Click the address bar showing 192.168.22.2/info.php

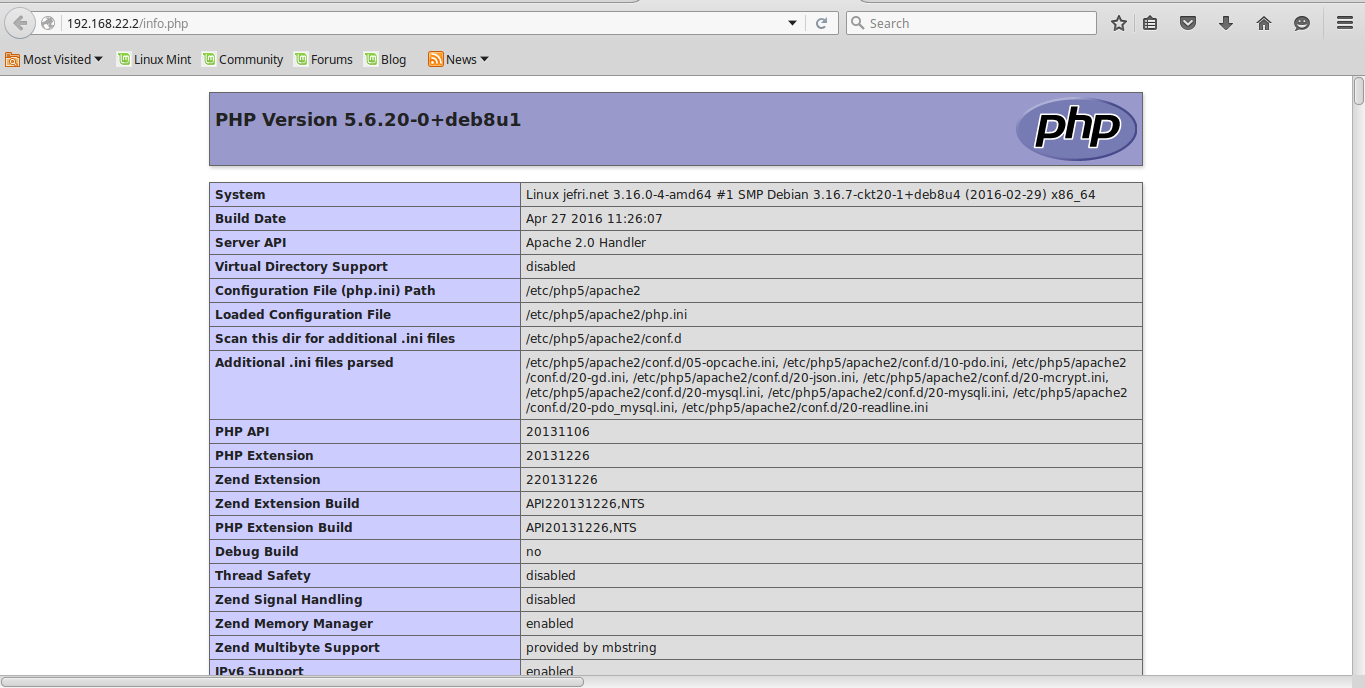pos(420,23)
